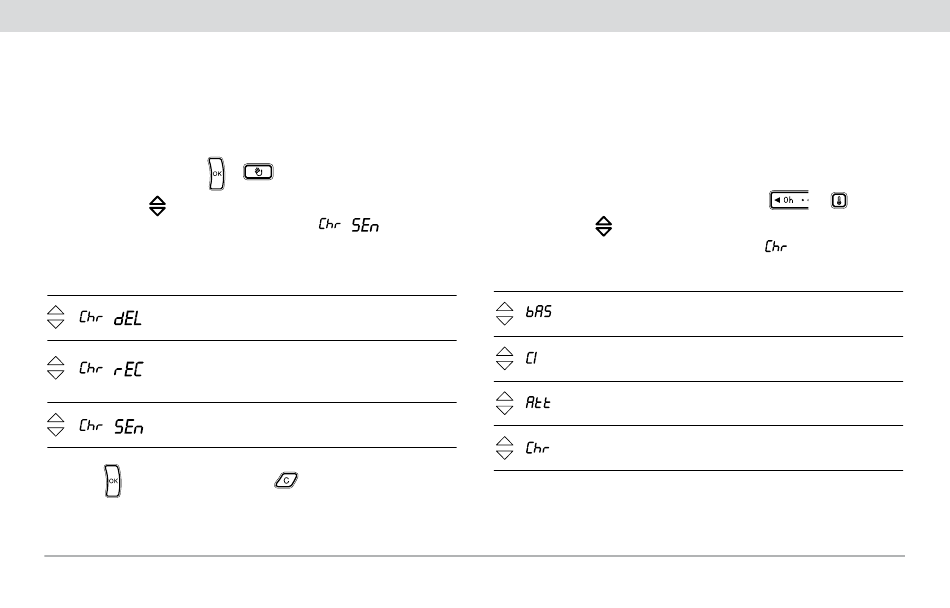Select the 'bAS' display code
Image resolution: width=950 pixels, height=608 pixels.
click(539, 313)
